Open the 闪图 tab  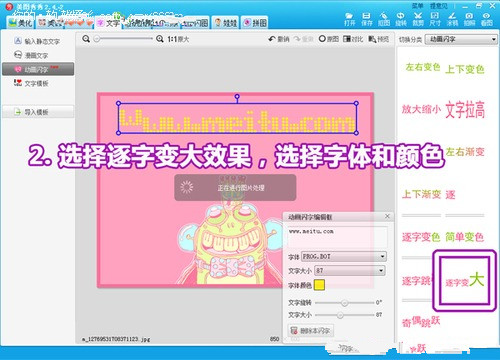click(x=196, y=23)
